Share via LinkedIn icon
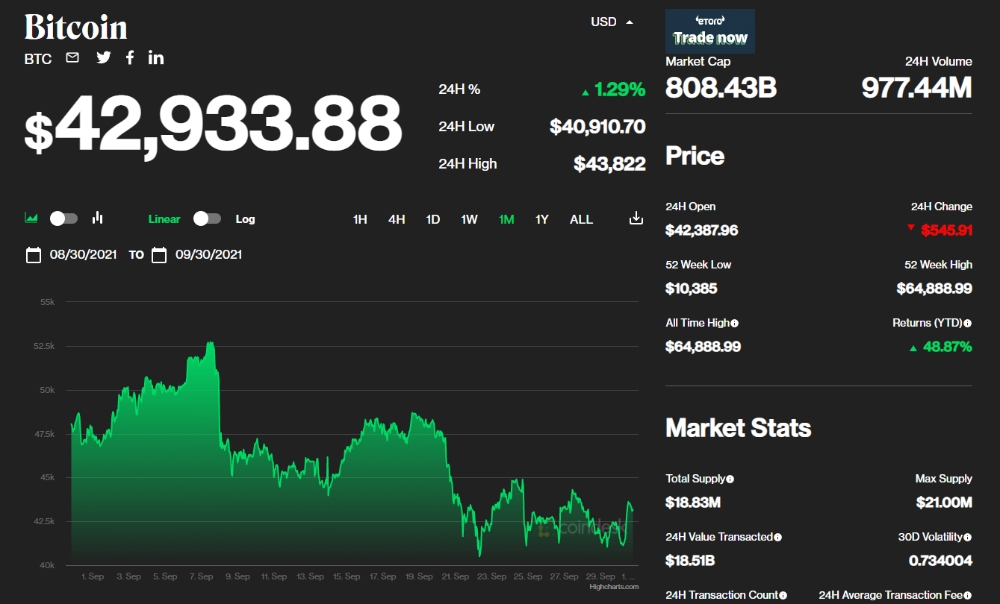This screenshot has width=1000, height=604. point(156,58)
